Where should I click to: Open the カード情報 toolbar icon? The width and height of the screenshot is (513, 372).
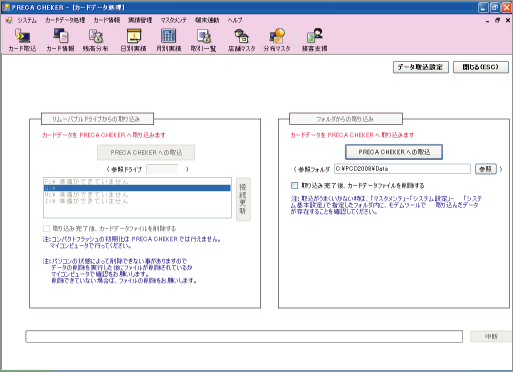click(x=60, y=40)
